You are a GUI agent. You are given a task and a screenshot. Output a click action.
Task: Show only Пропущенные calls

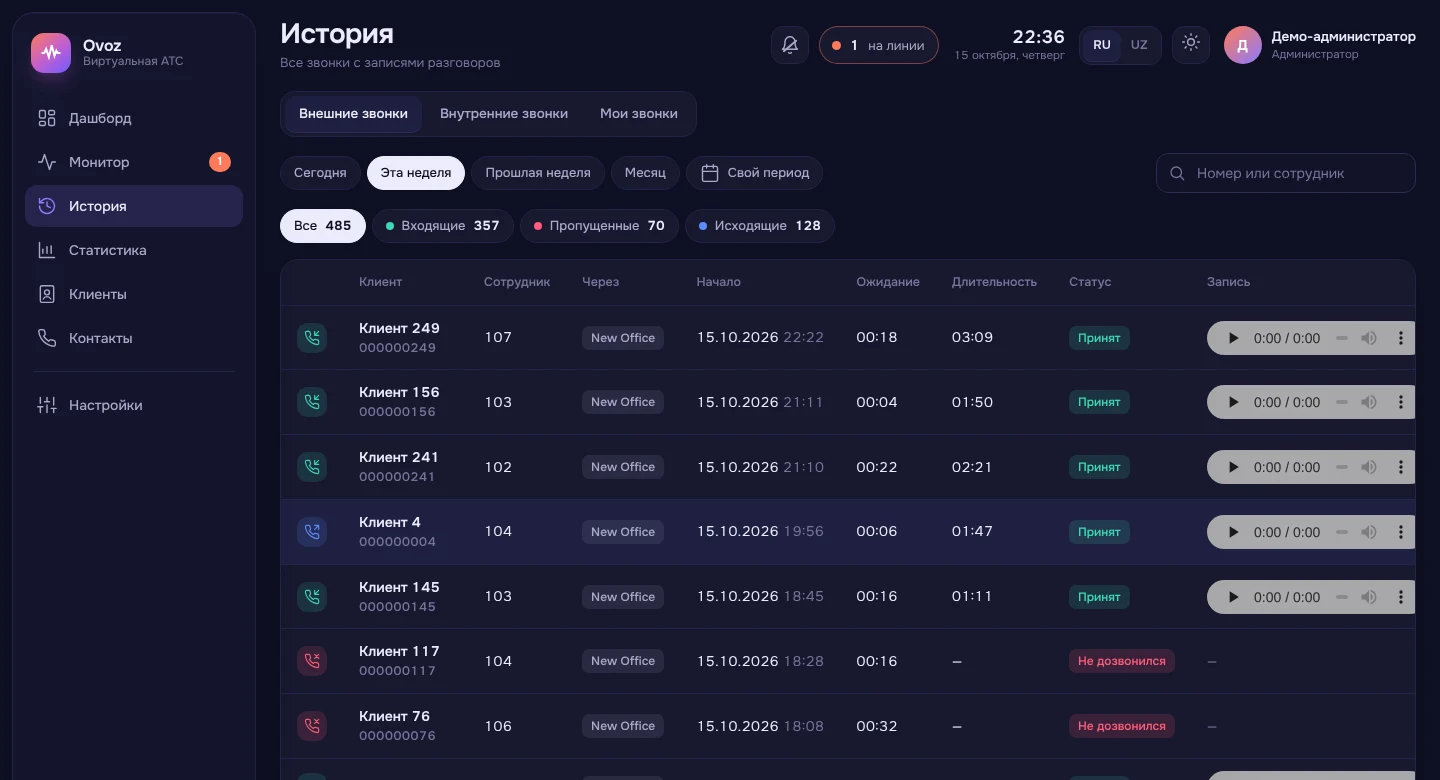point(599,226)
